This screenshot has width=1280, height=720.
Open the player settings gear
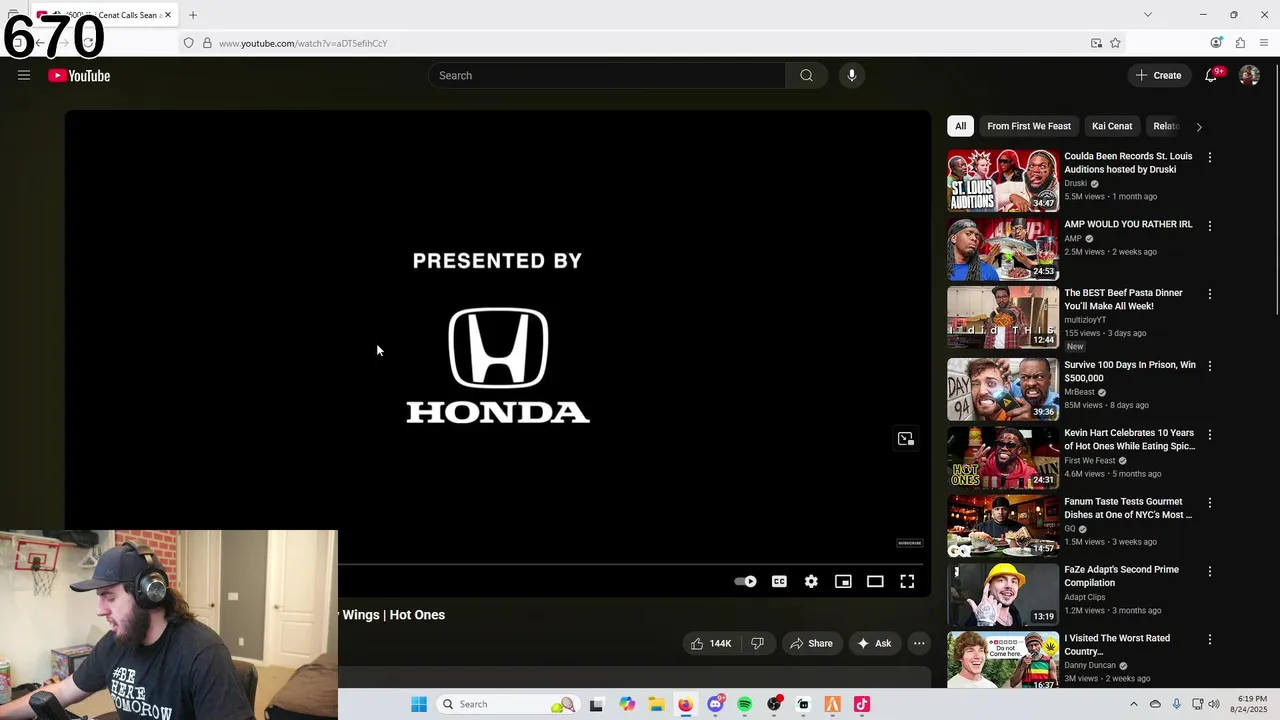point(811,581)
